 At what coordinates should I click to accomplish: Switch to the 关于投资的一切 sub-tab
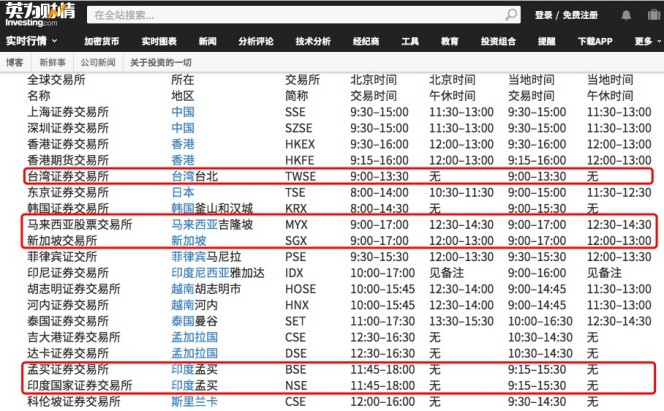coord(160,63)
